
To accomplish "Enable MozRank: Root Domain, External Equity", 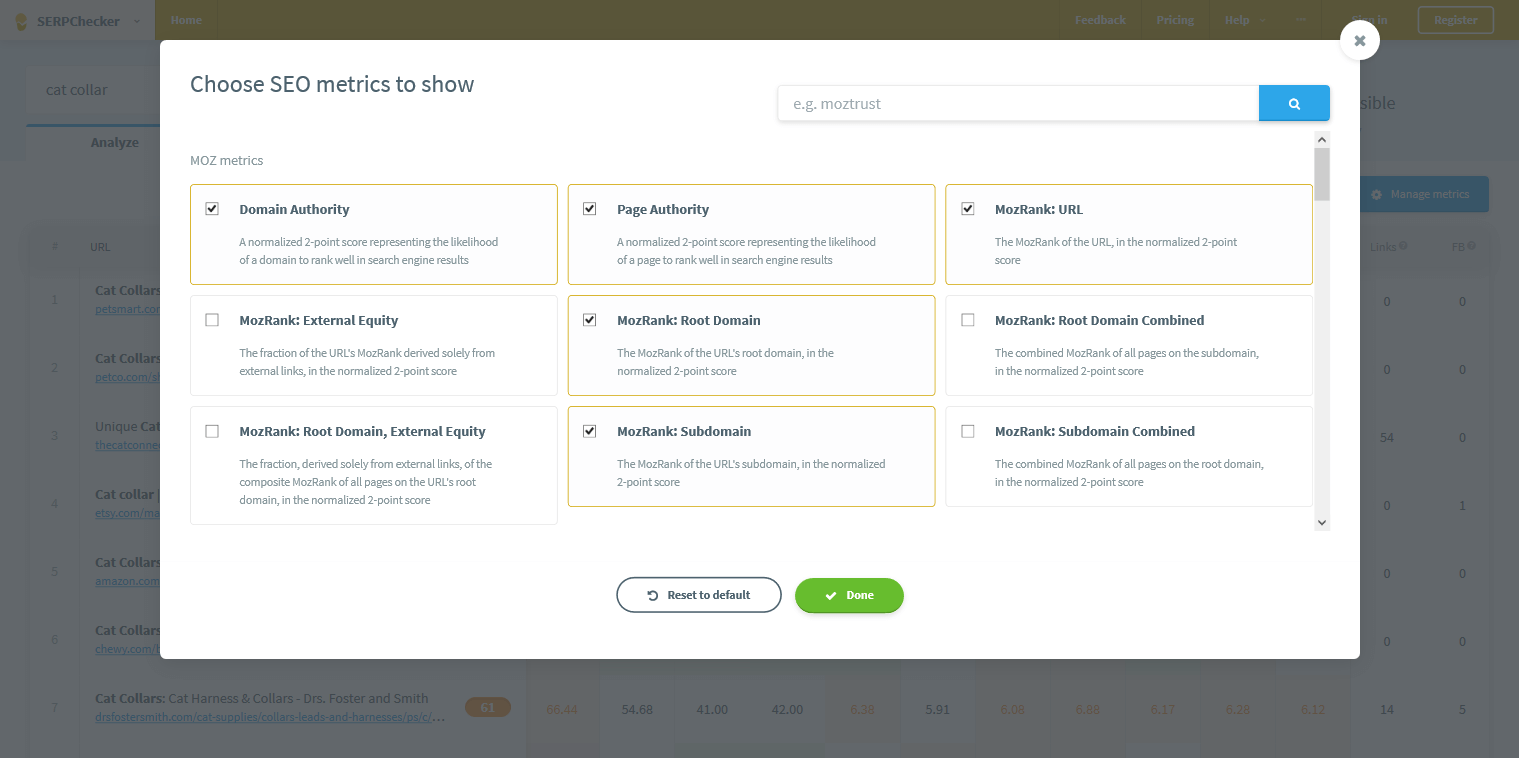I will pyautogui.click(x=212, y=431).
